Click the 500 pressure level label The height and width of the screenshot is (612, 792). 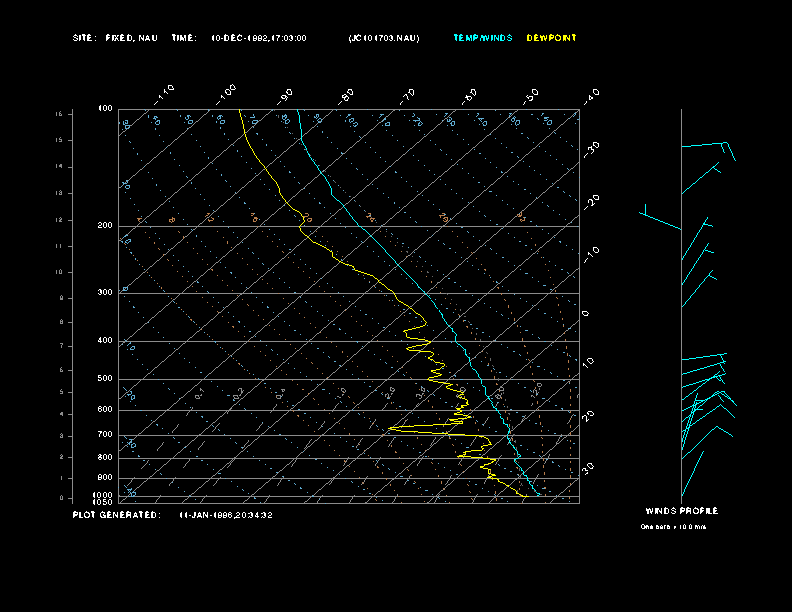pos(105,379)
